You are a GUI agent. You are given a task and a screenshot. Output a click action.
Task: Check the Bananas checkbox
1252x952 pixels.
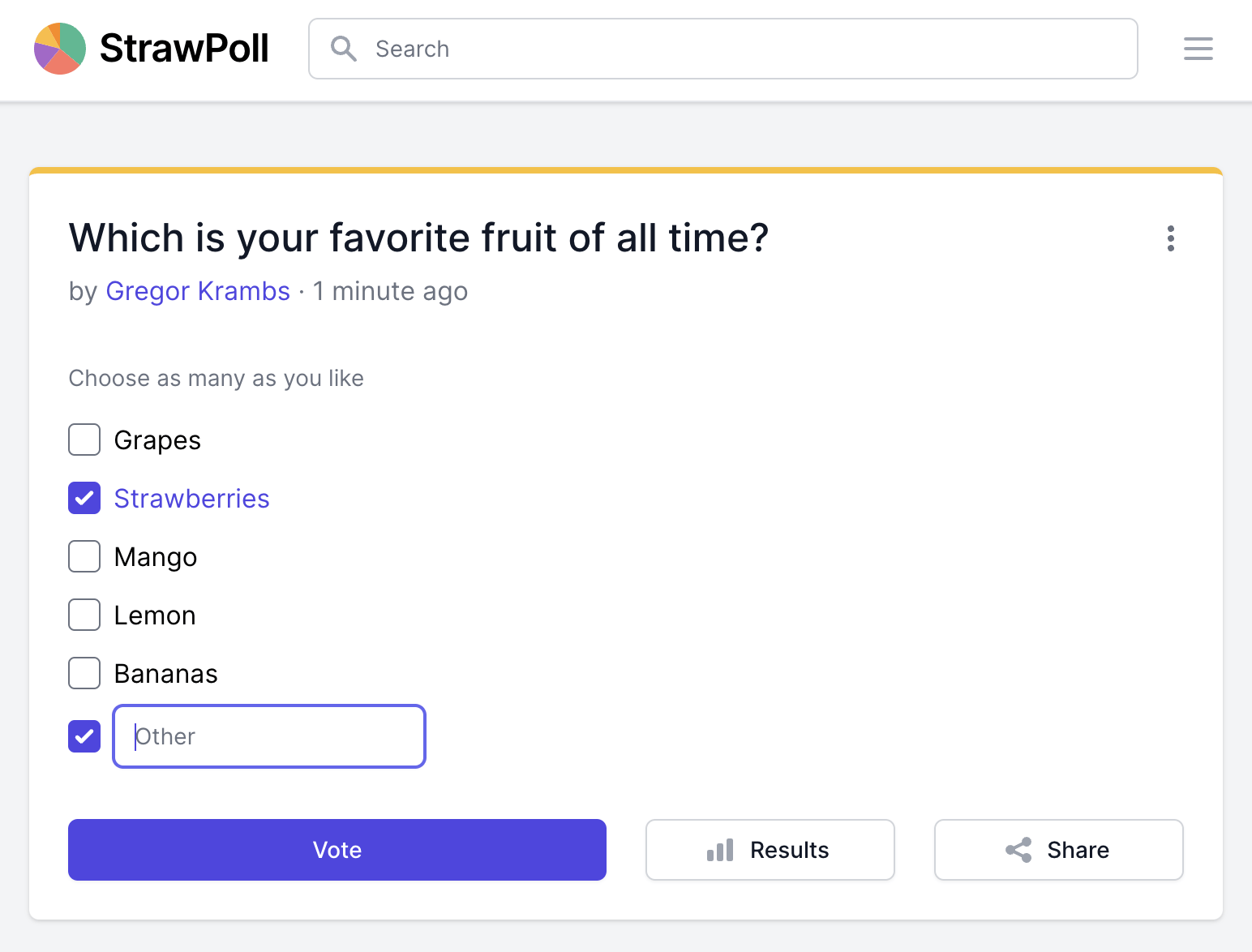click(x=84, y=673)
